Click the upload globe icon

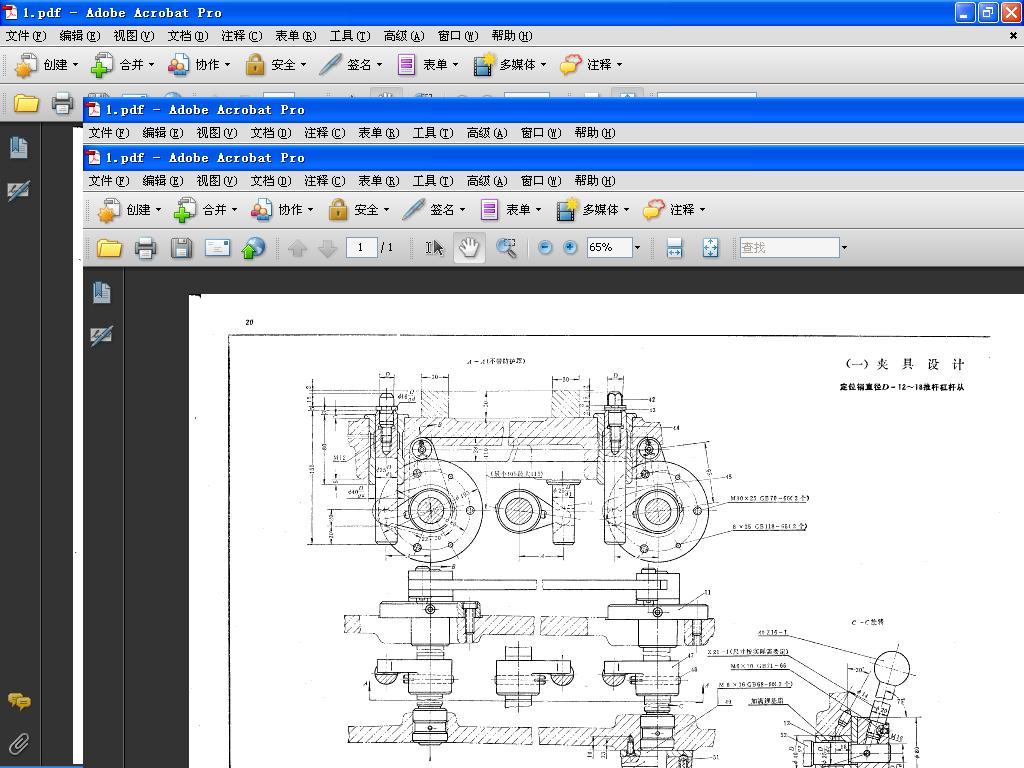pos(254,248)
